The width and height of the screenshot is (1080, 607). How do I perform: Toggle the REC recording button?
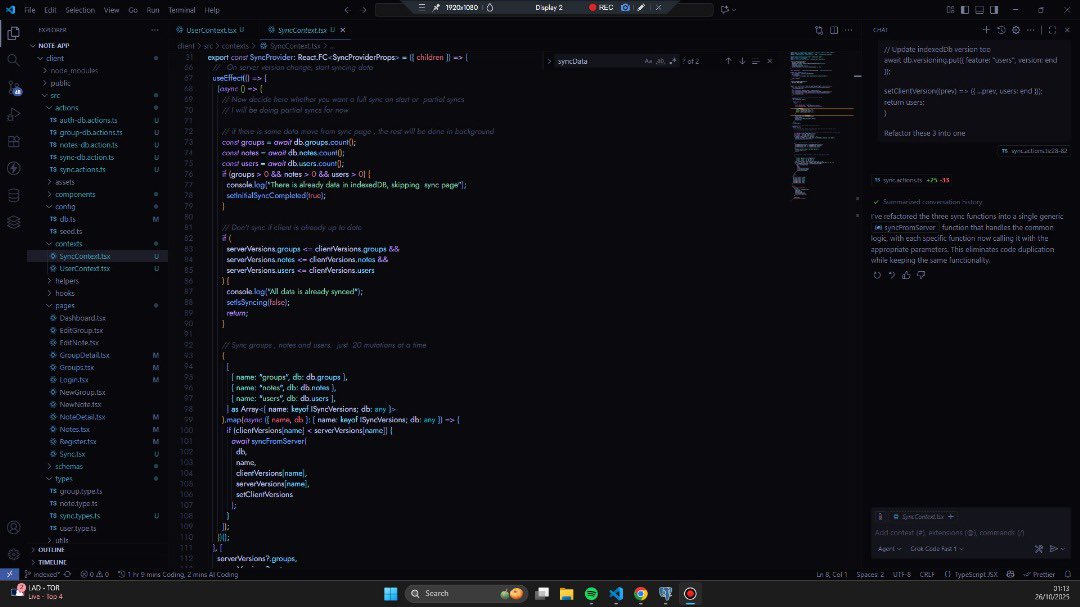(601, 8)
